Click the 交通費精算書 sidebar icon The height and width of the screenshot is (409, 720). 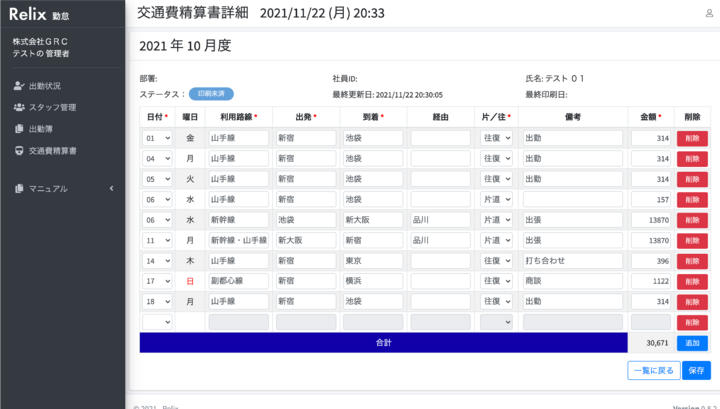point(19,150)
